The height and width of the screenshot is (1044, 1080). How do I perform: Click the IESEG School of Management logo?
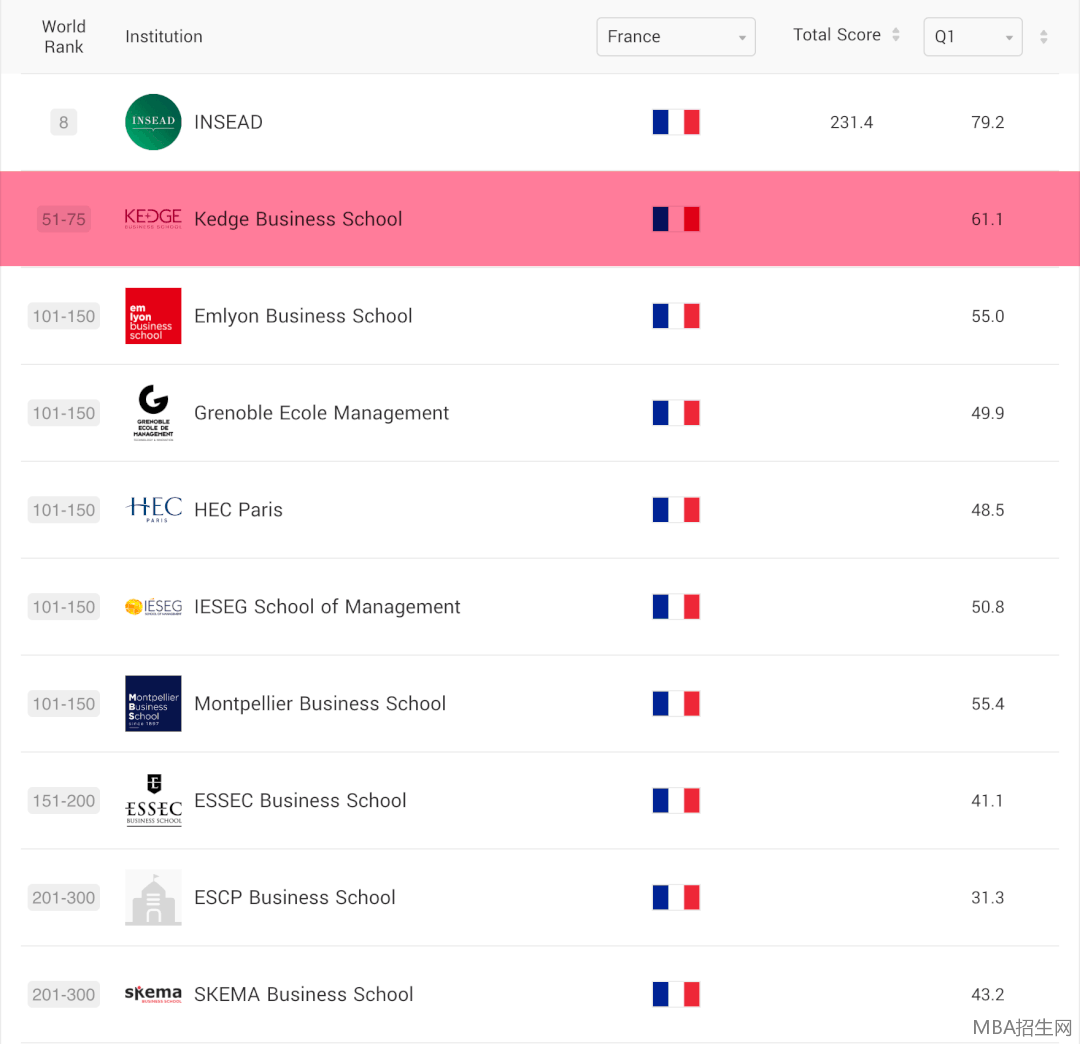point(153,607)
